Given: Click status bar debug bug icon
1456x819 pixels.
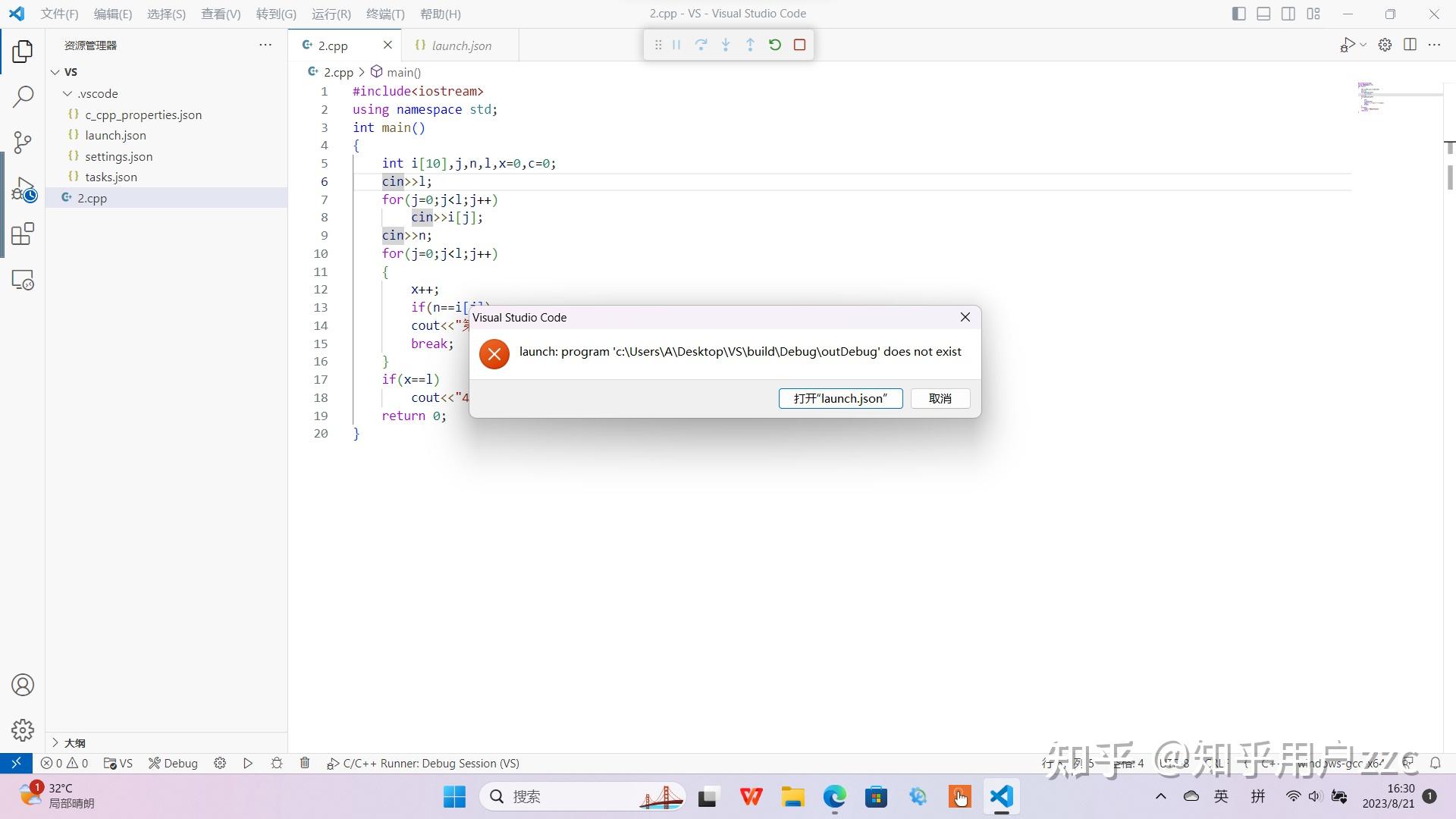Looking at the screenshot, I should 276,763.
